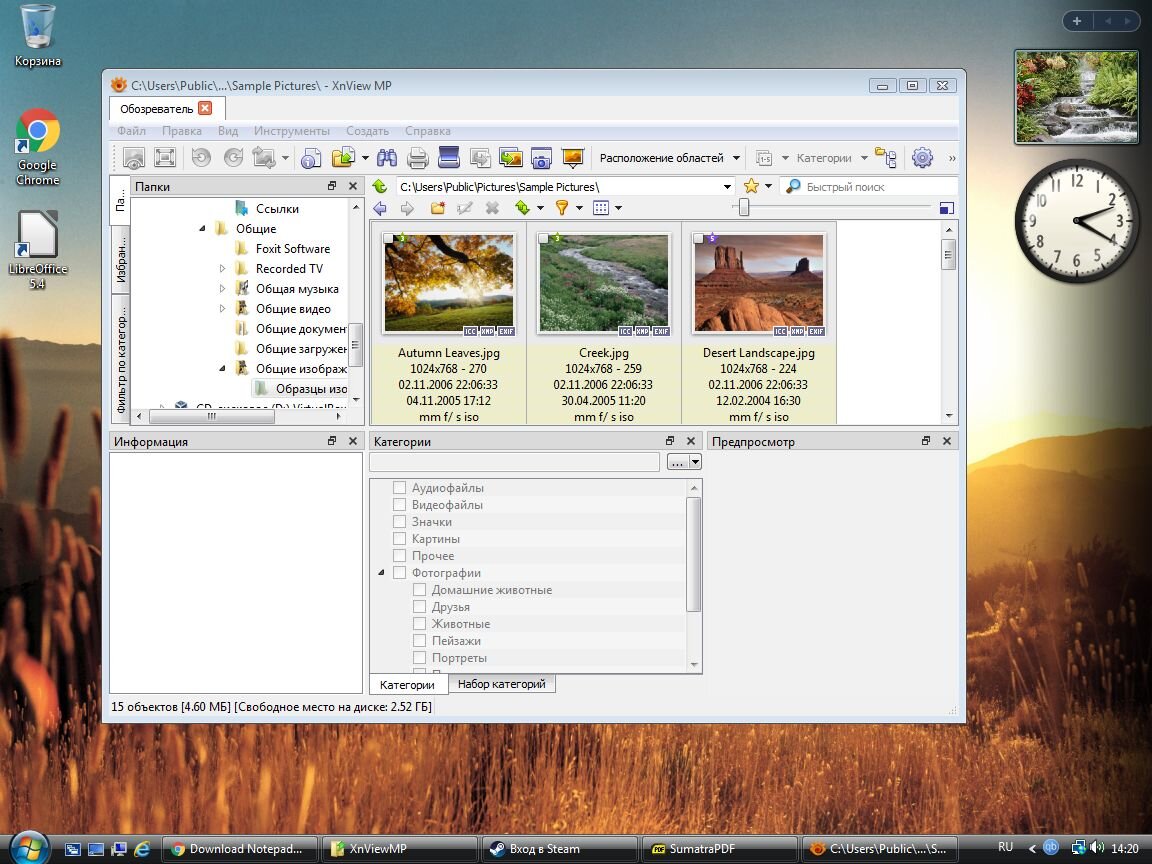Click the funnel filter icon

click(562, 209)
